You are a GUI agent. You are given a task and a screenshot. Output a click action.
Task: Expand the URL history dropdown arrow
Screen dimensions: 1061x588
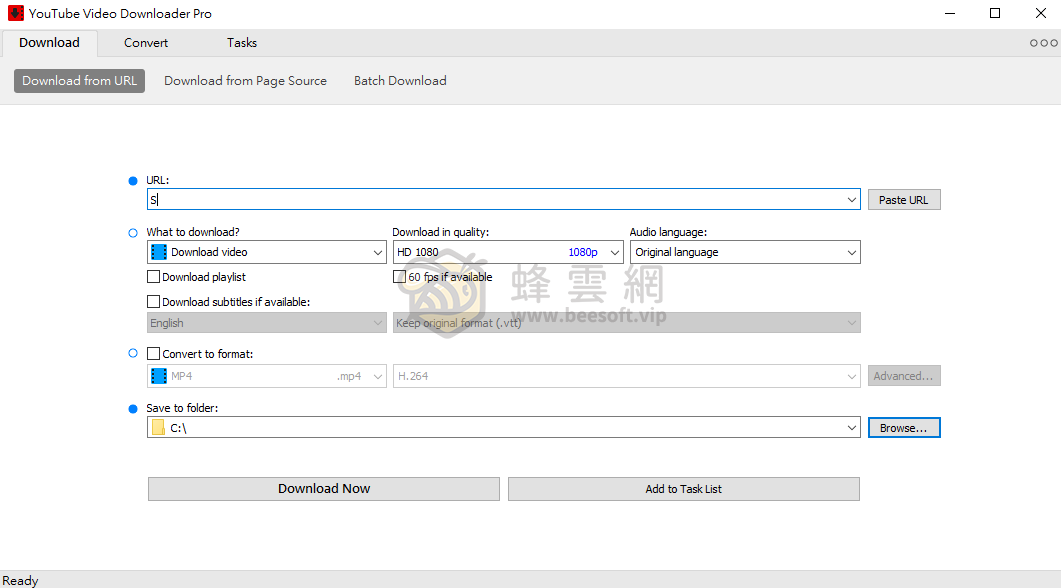(x=851, y=200)
